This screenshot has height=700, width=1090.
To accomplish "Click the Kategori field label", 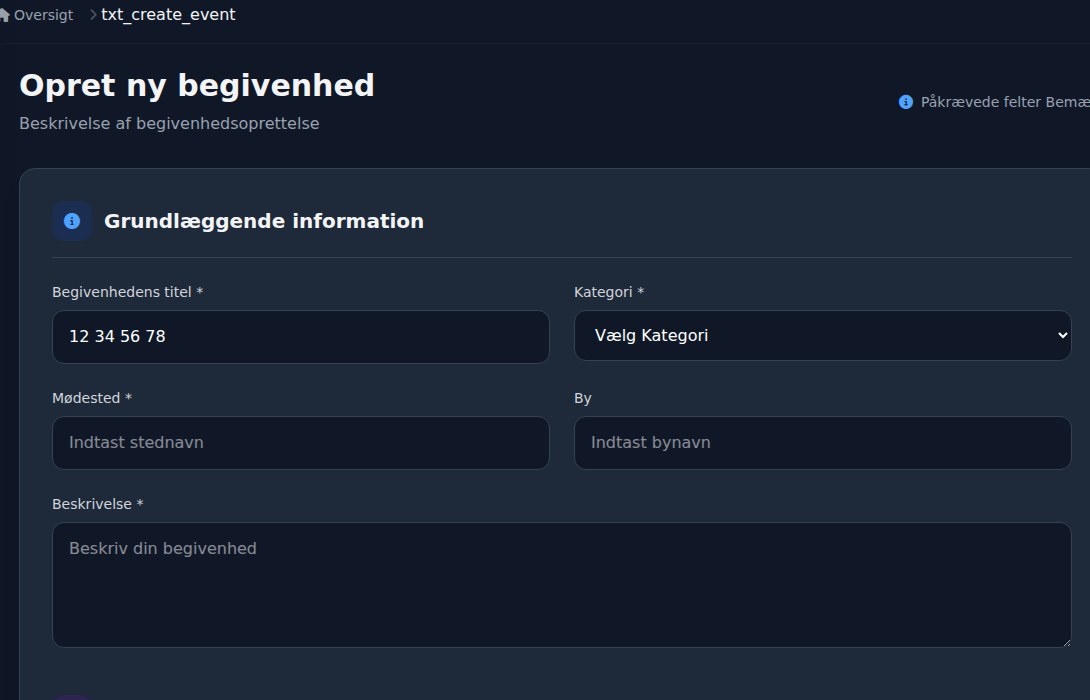I will (x=609, y=292).
